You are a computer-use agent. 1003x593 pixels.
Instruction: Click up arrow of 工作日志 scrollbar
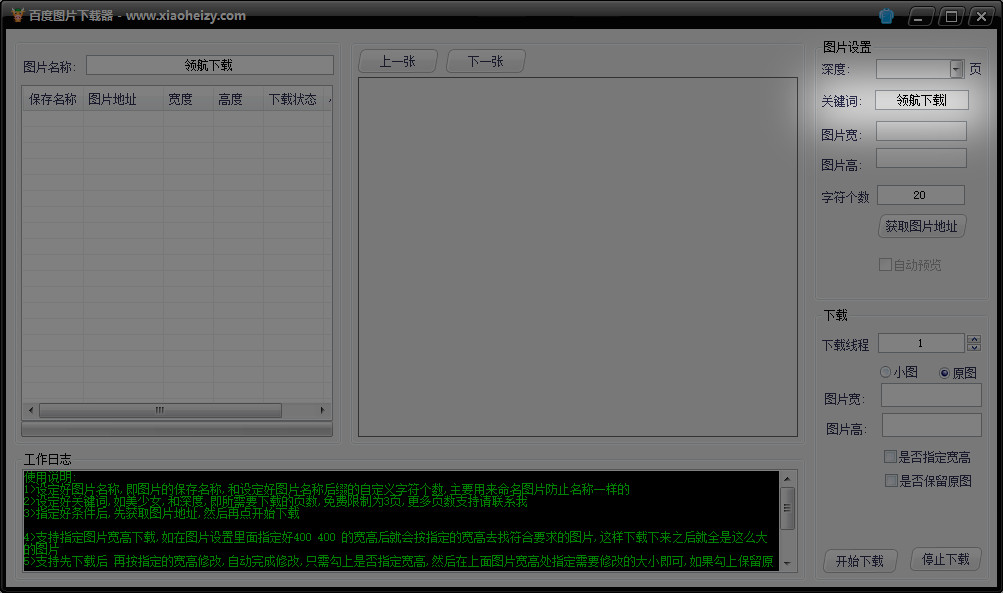click(787, 479)
